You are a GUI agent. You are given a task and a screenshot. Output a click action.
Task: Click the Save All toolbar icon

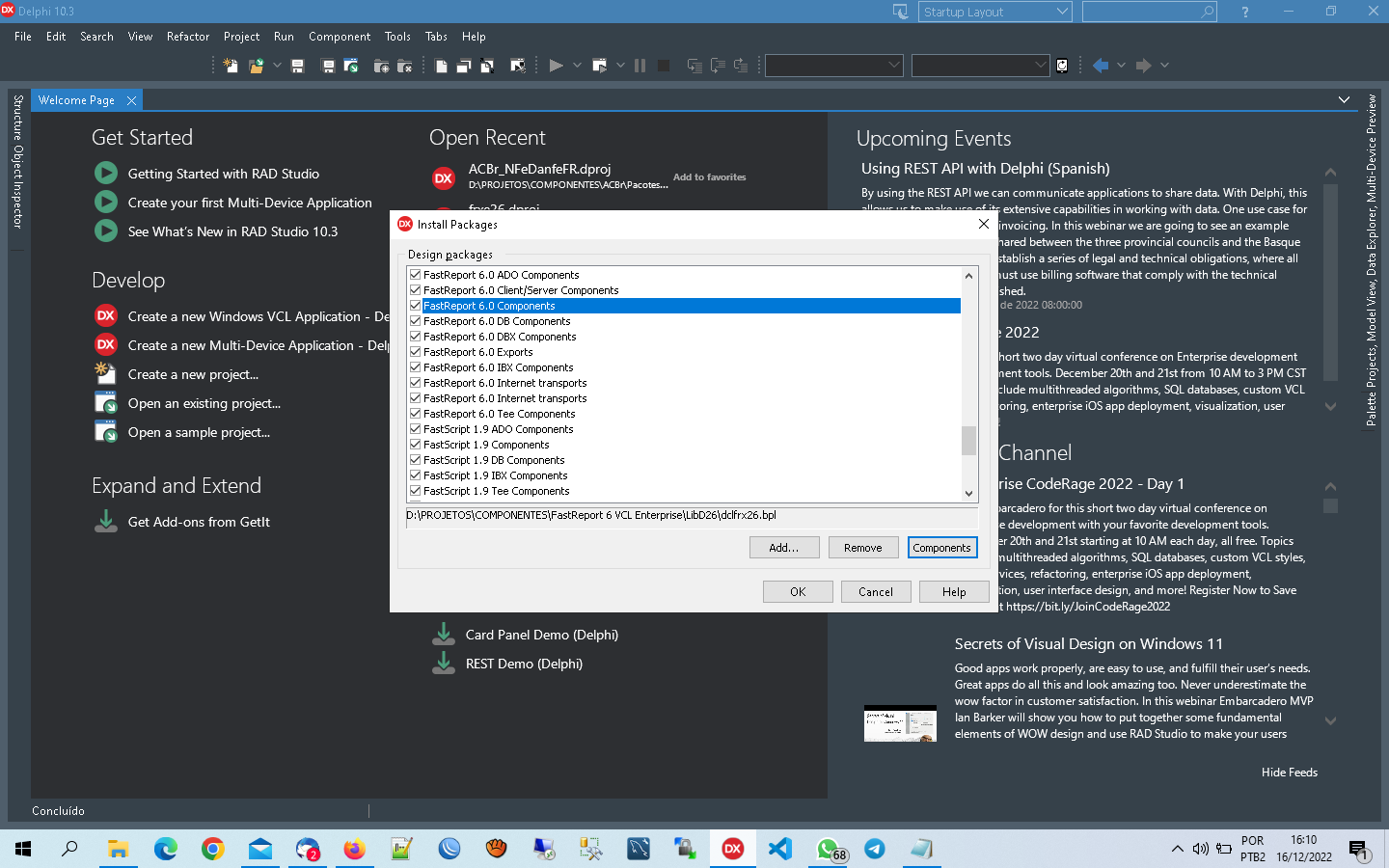coord(328,66)
